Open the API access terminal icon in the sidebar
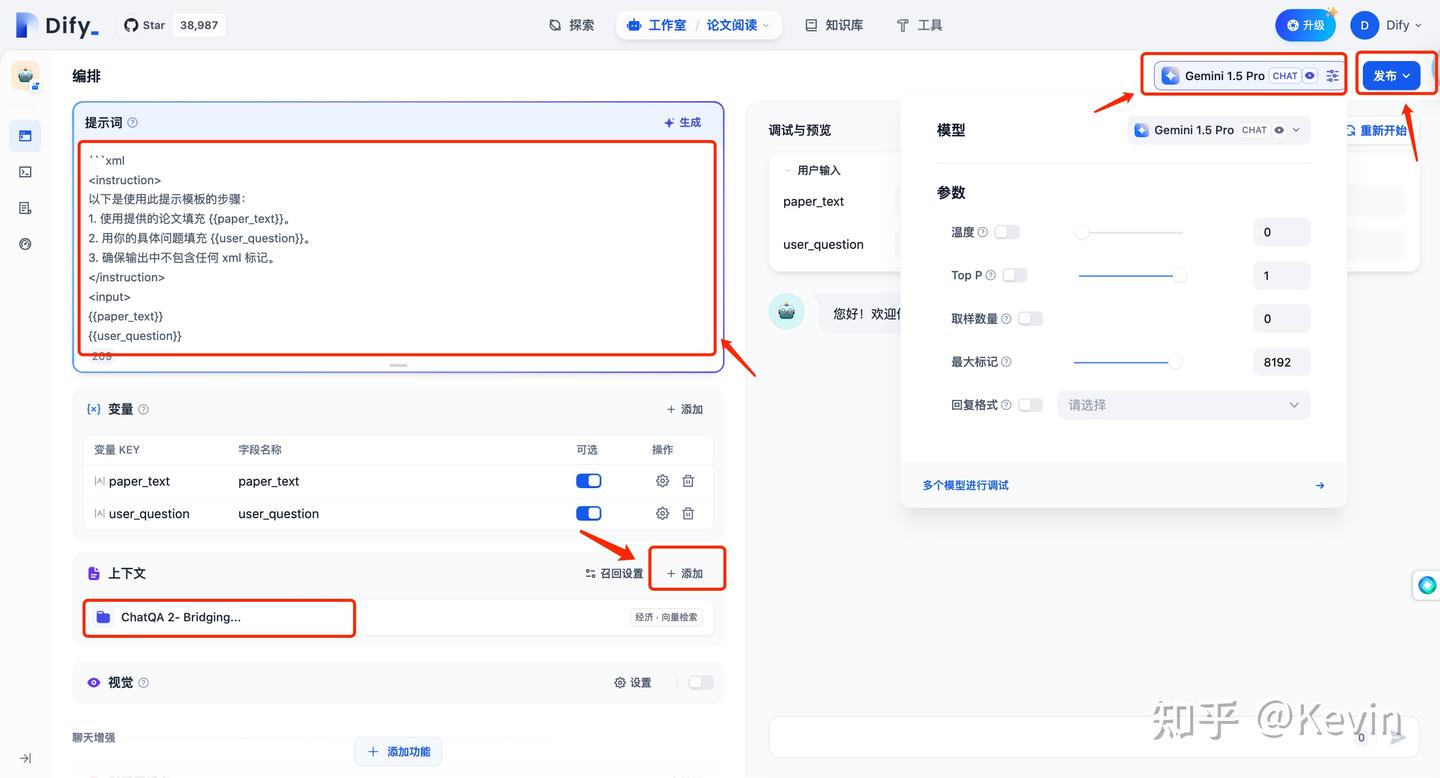 coord(25,172)
